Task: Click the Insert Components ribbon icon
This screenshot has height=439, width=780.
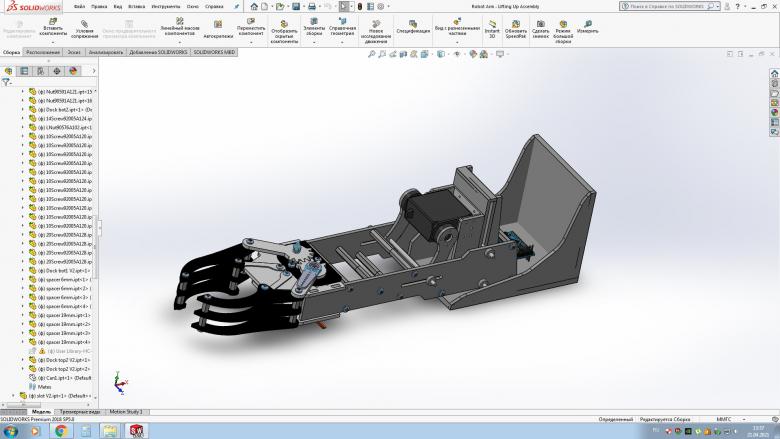Action: tap(53, 21)
